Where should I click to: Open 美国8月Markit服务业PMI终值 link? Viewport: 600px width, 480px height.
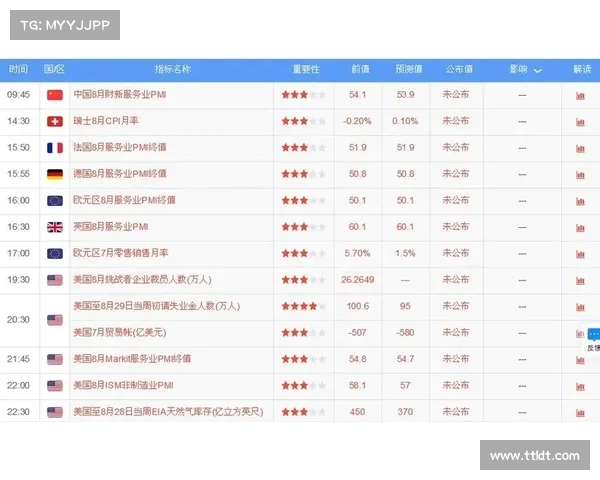[132, 359]
